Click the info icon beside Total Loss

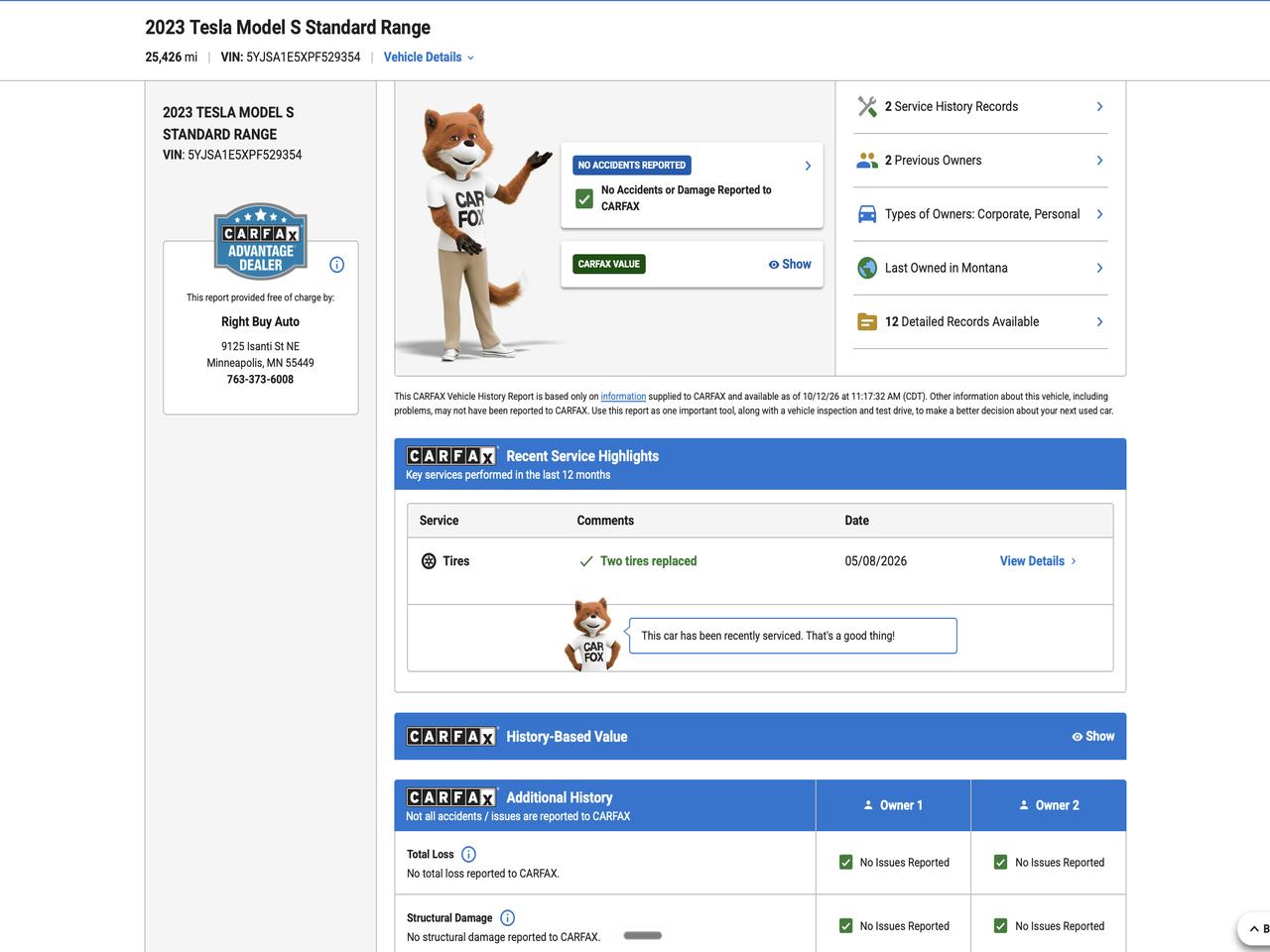click(468, 854)
